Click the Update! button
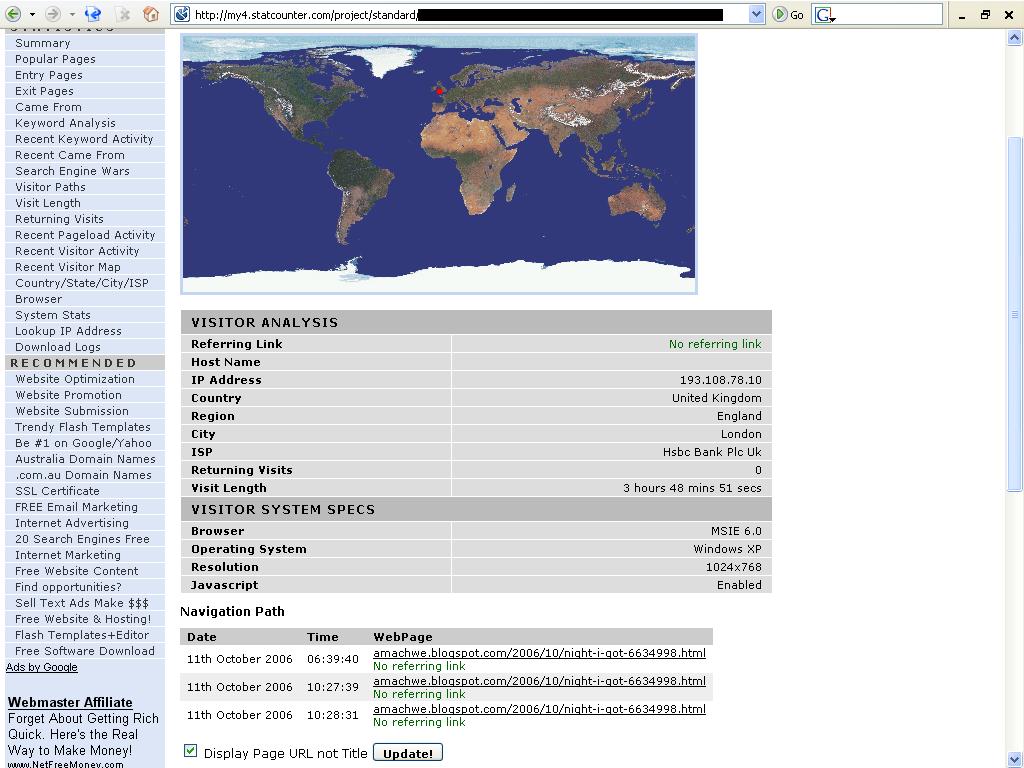This screenshot has width=1024, height=768. click(408, 753)
